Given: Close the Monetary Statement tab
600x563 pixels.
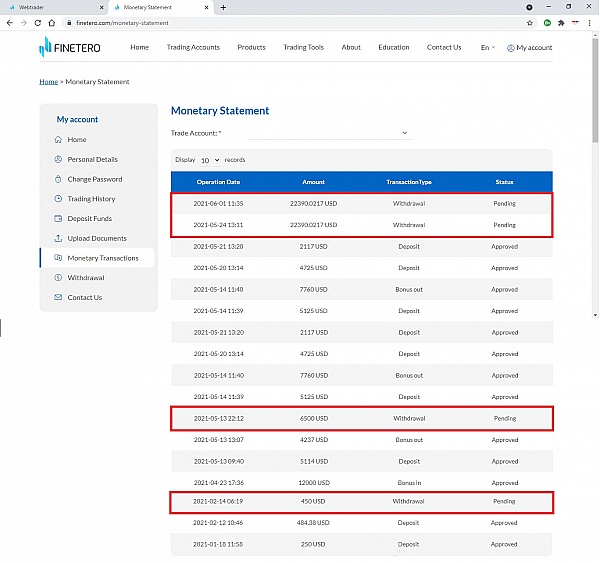Looking at the screenshot, I should (206, 7).
